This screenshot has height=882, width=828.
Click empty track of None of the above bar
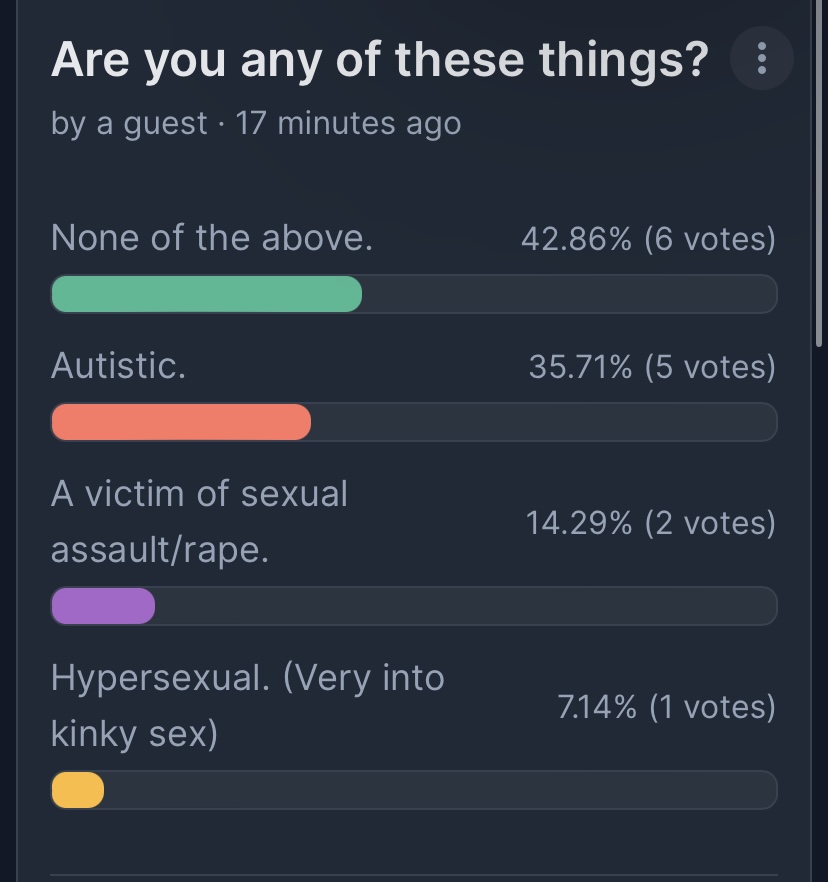point(570,294)
